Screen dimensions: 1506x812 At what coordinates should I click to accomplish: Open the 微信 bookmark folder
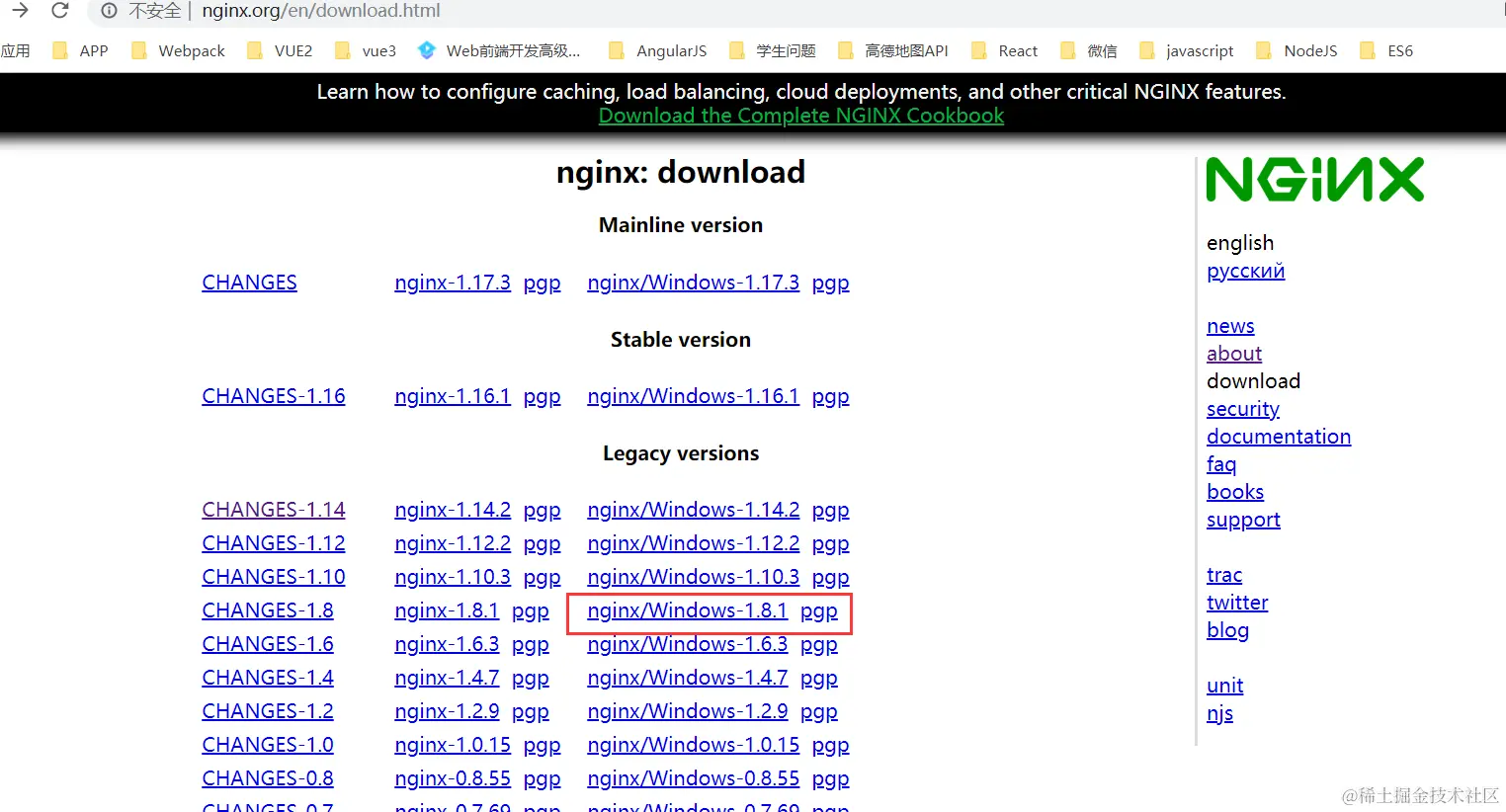pyautogui.click(x=1088, y=50)
